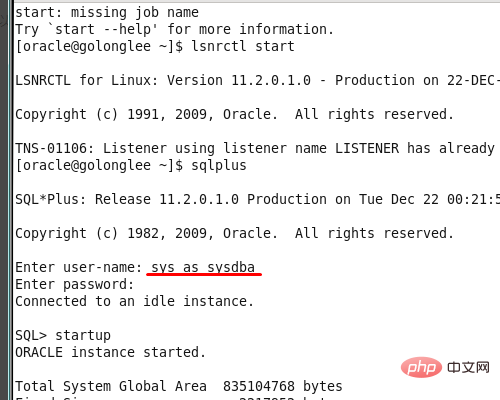Click Copyright 1991, 2009 Oracle line

234,114
